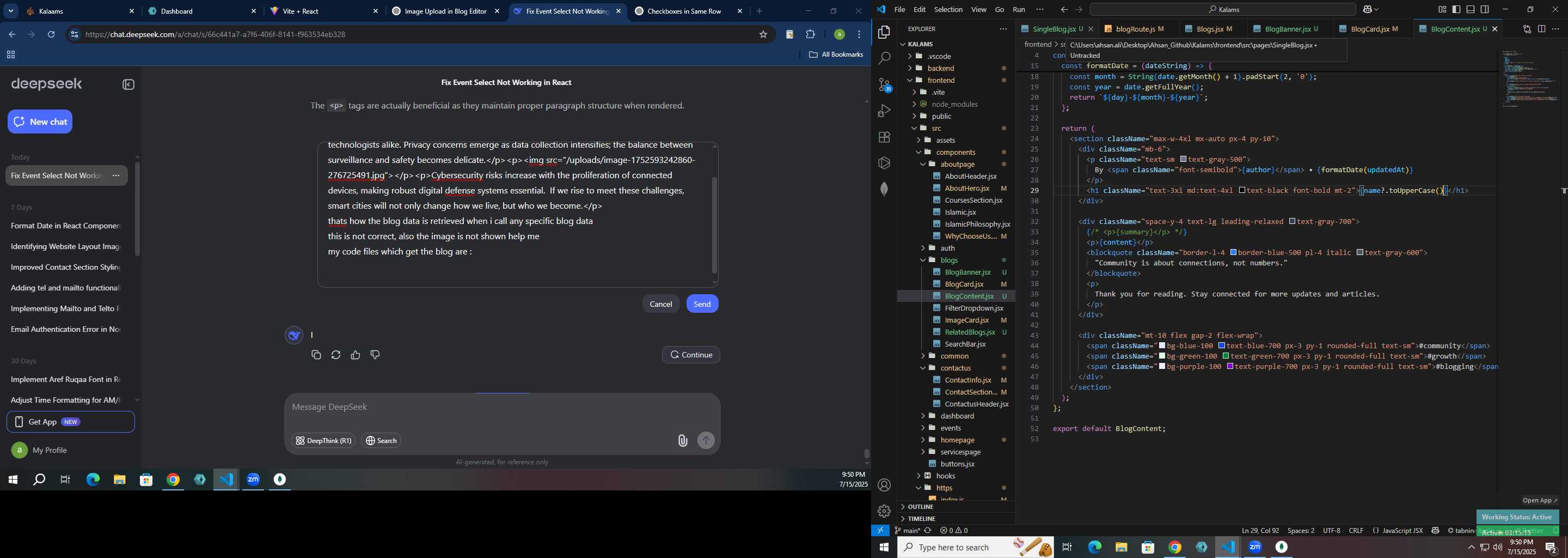Expand the dashboard folder in Explorer
This screenshot has width=1568, height=558.
pos(957,417)
